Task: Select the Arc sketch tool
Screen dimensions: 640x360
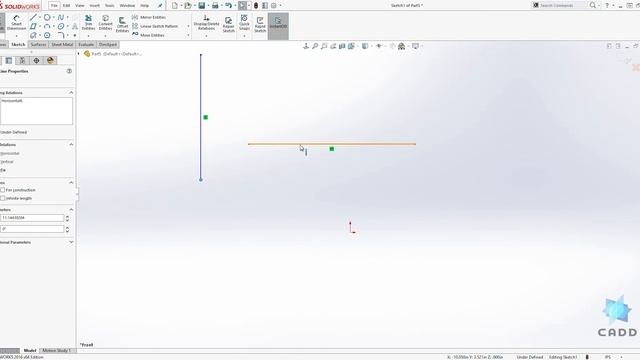Action: [47, 27]
